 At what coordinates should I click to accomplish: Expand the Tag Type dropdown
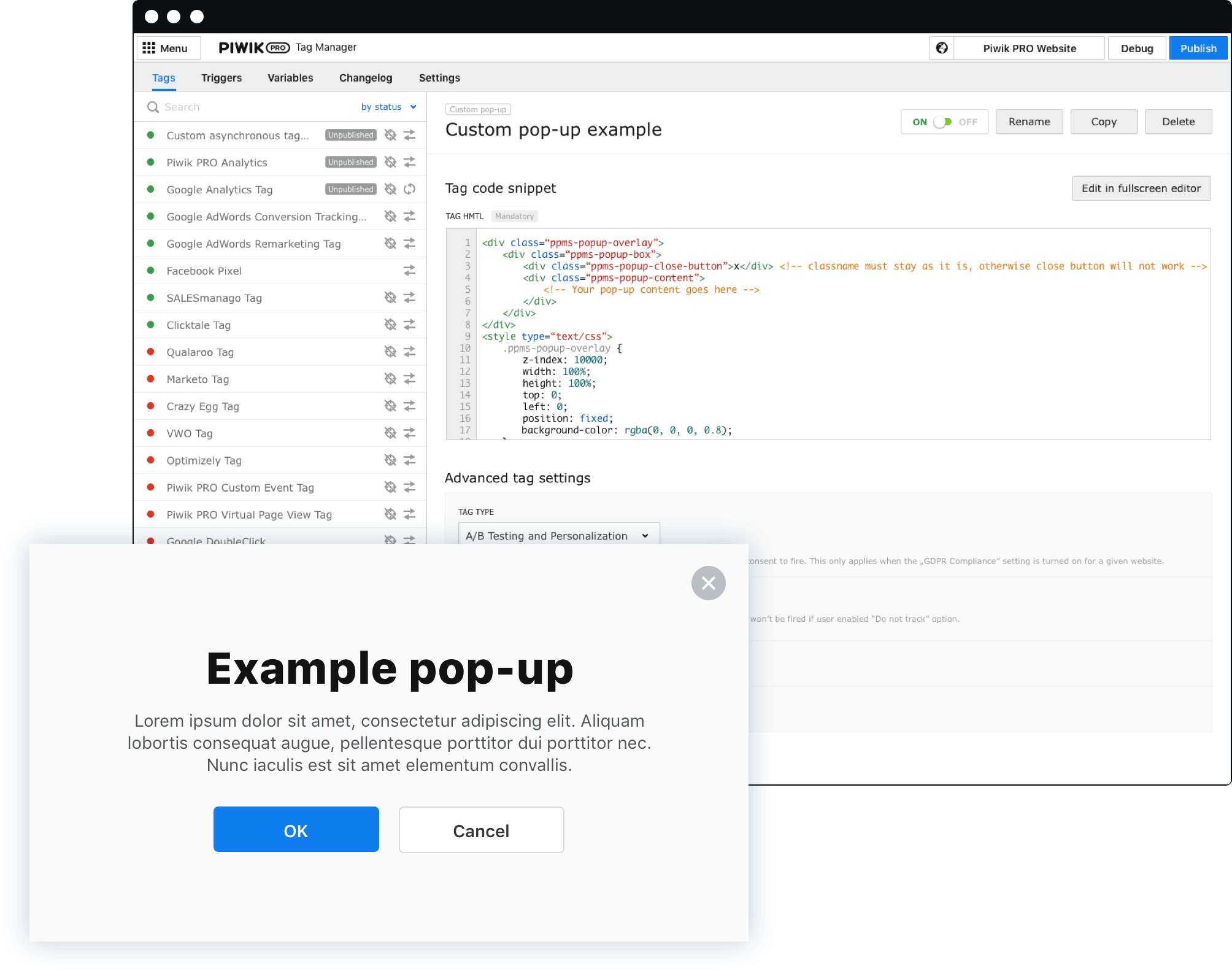coord(558,535)
